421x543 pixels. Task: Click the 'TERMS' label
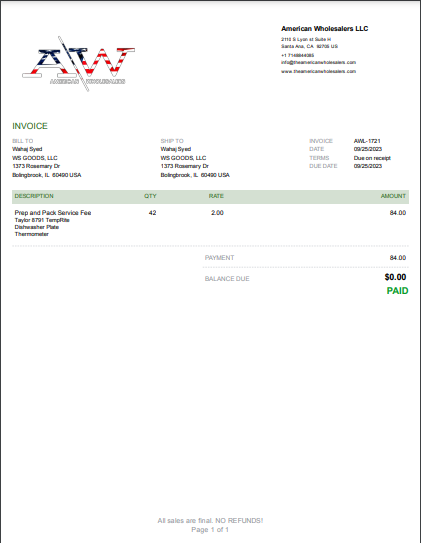click(319, 158)
